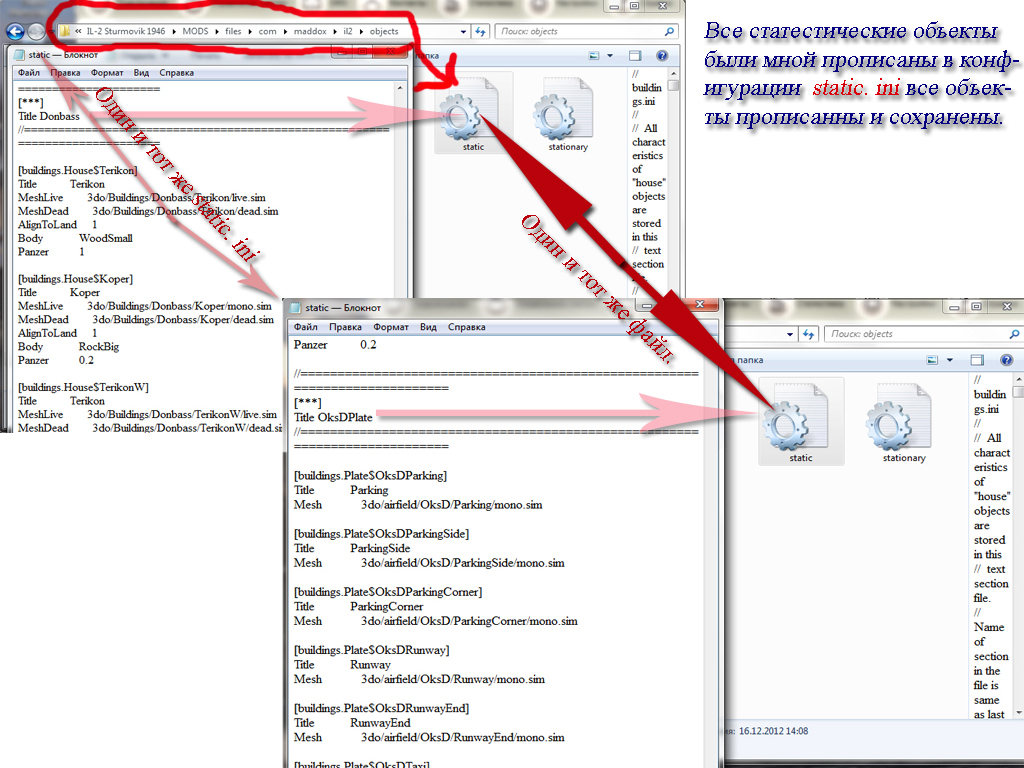Click scroll-down arrow in lower-right preview pane
Screen dimensions: 1024x768
tap(1018, 712)
